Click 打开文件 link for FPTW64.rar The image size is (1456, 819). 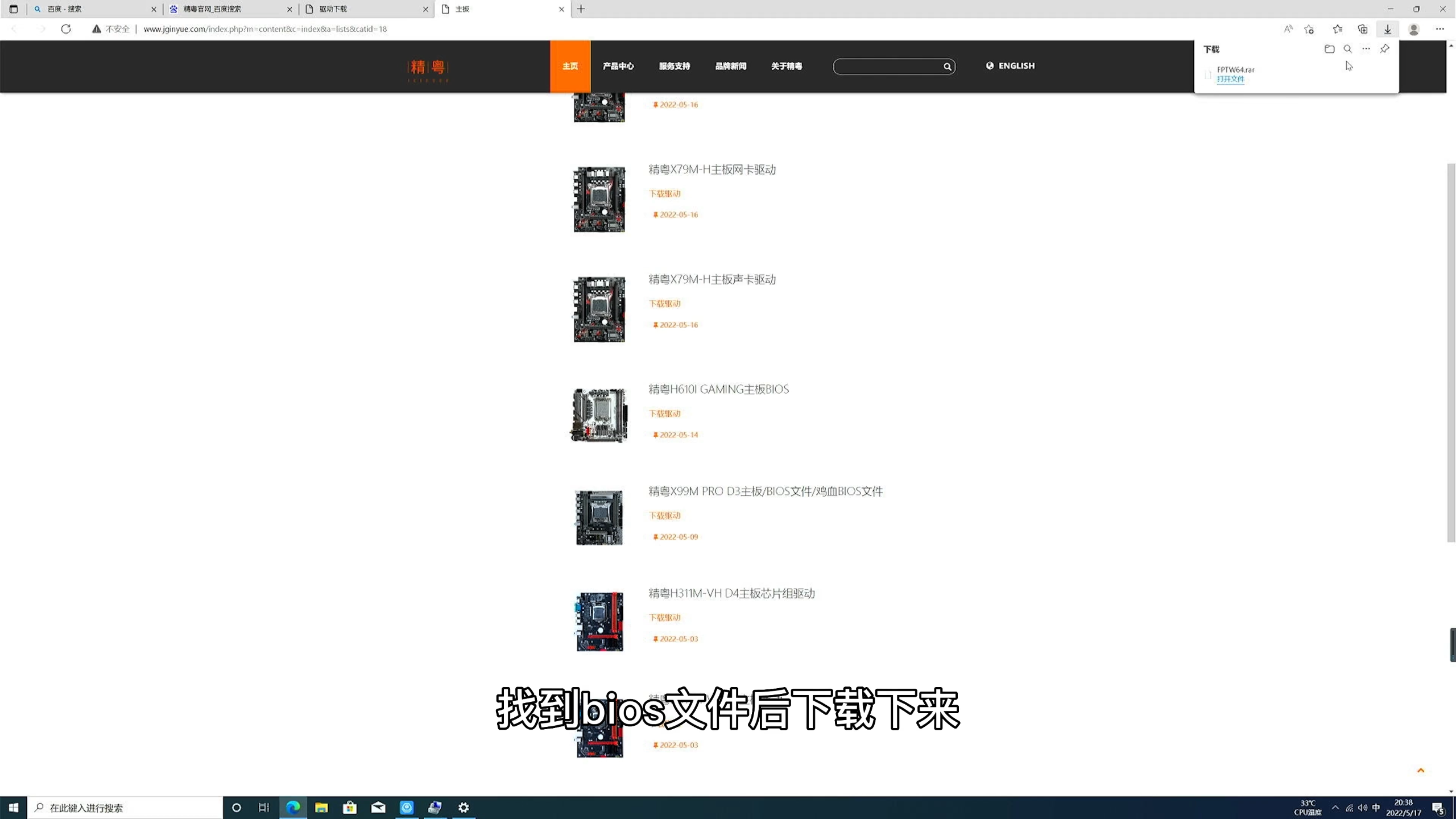click(x=1230, y=79)
